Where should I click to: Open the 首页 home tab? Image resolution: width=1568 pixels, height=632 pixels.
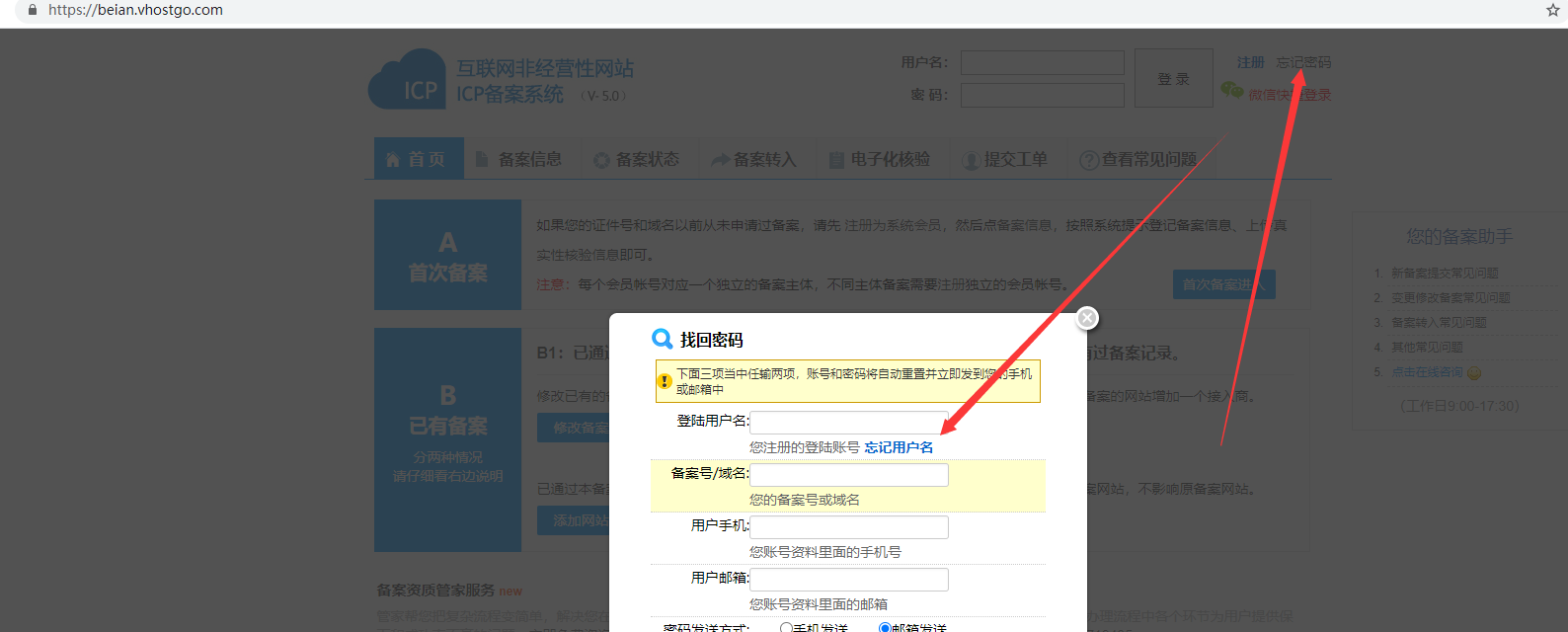[419, 159]
